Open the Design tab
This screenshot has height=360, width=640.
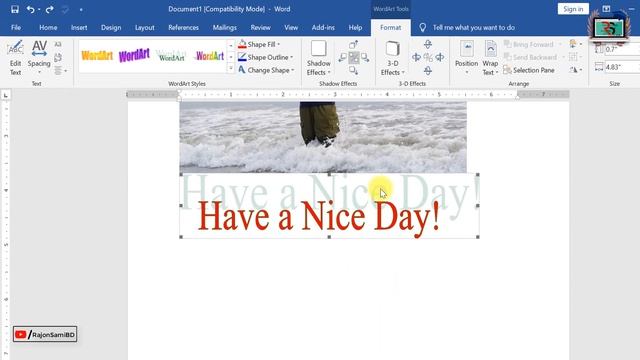pos(111,27)
